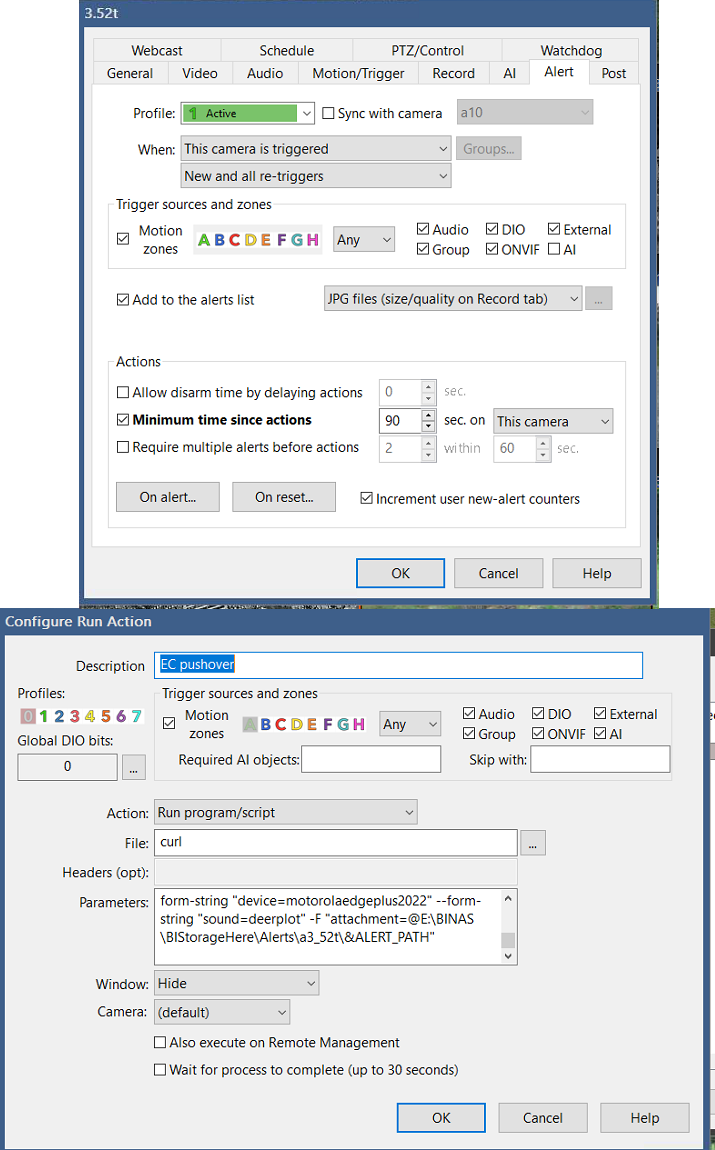Expand the Window Hide dropdown
715x1150 pixels.
[236, 983]
